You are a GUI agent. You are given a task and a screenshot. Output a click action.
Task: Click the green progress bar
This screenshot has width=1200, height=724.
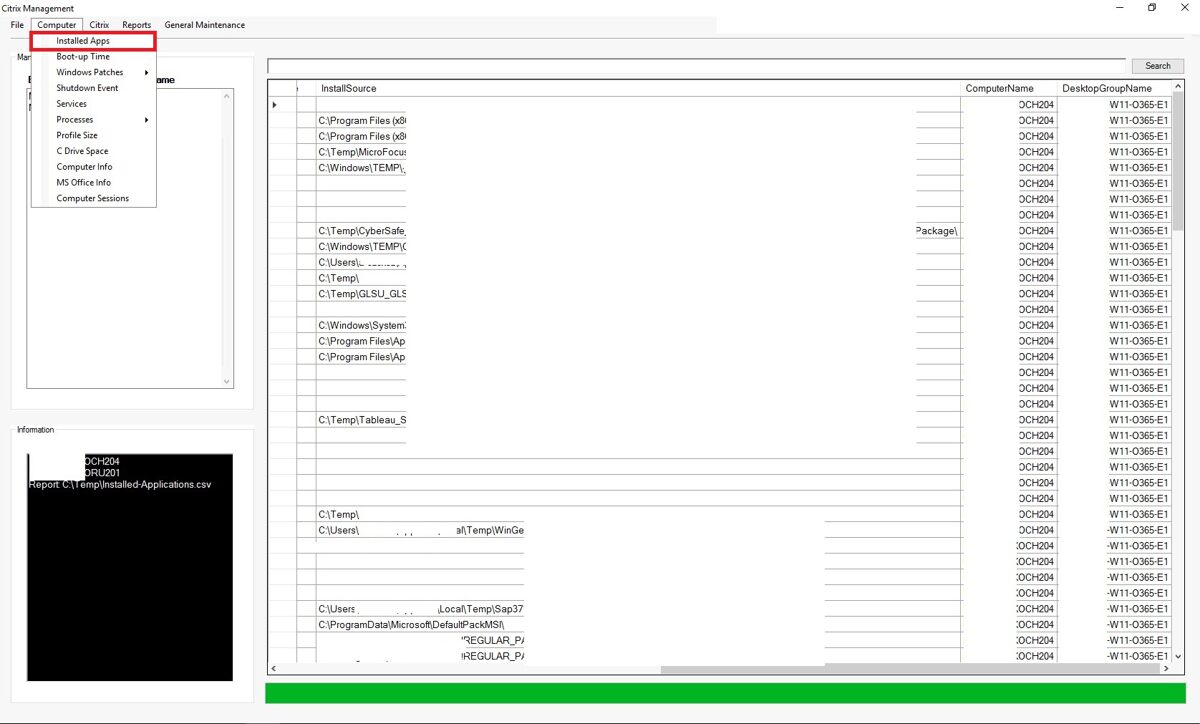pyautogui.click(x=725, y=693)
